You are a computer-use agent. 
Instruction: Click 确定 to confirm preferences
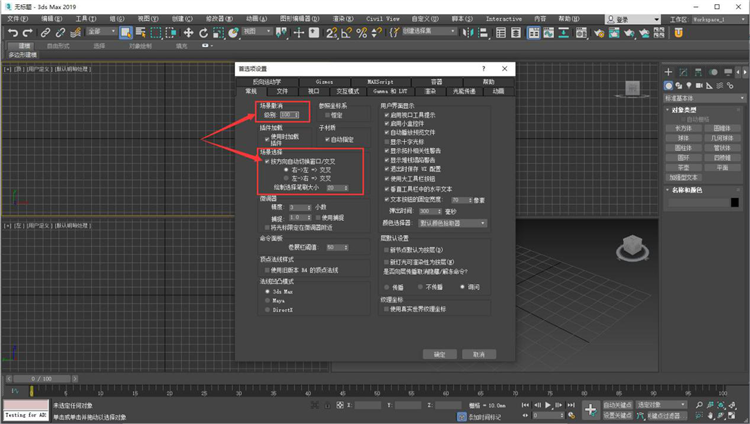pyautogui.click(x=440, y=354)
